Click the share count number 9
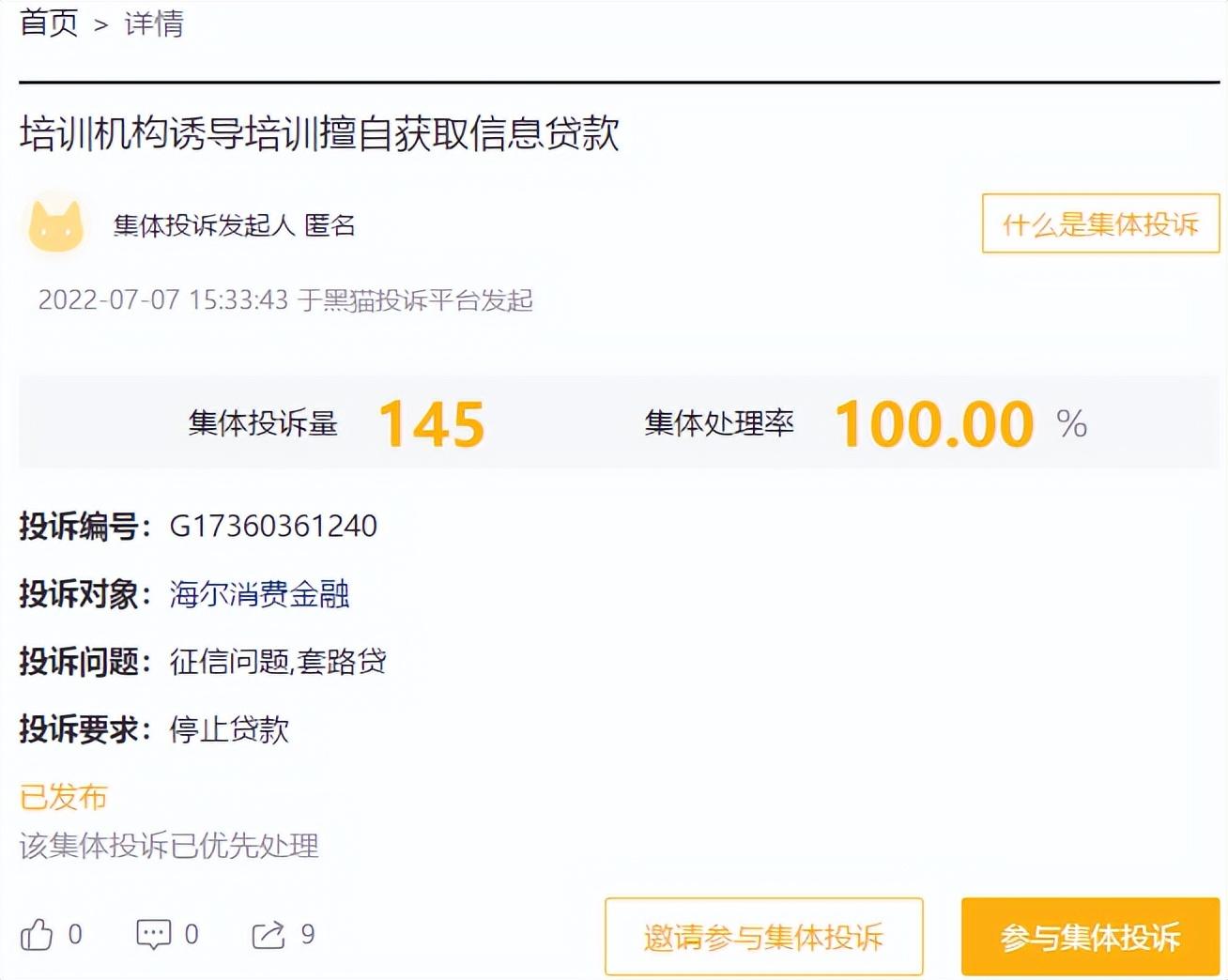 point(308,934)
